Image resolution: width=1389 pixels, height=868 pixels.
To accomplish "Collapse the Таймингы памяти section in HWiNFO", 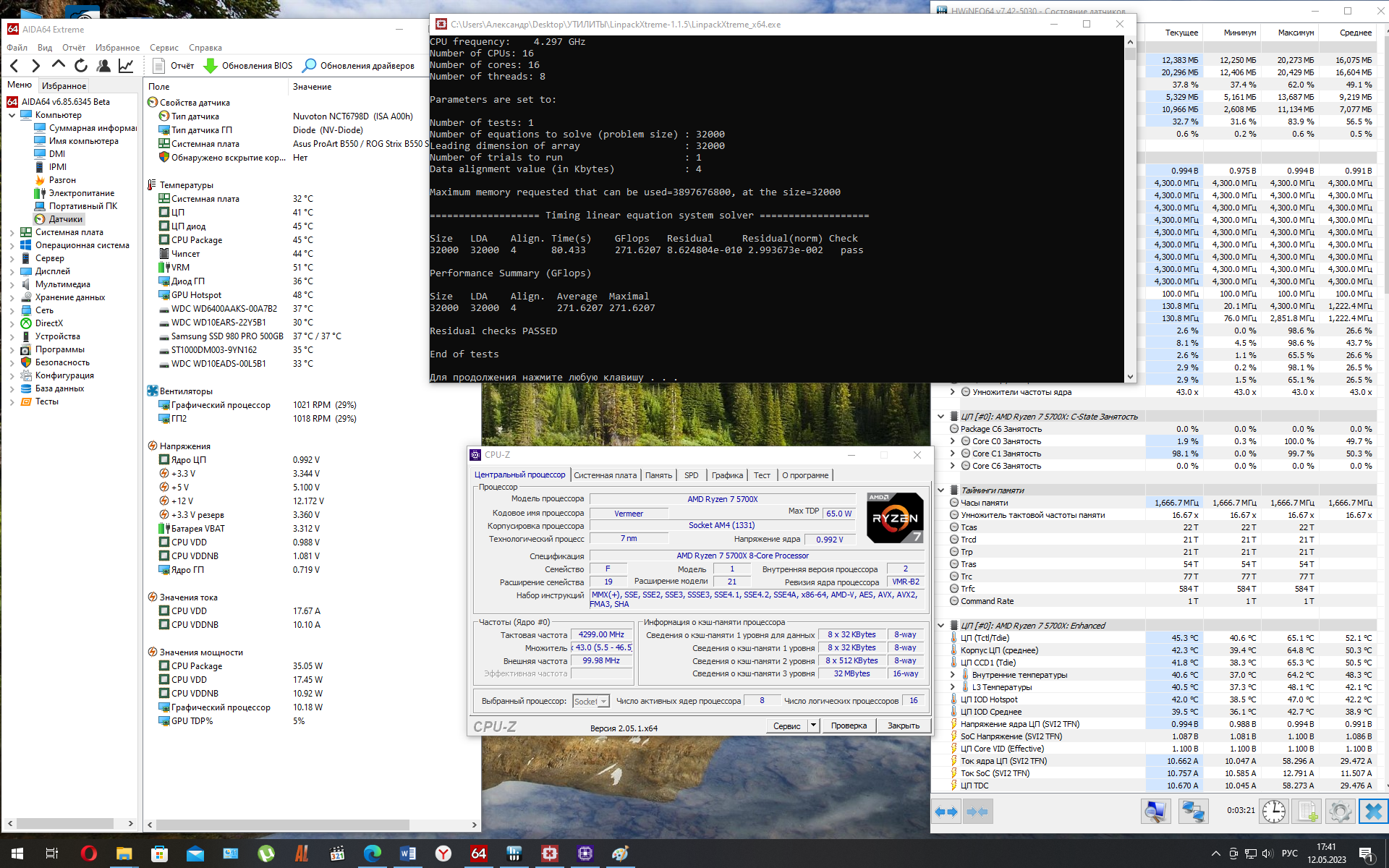I will (940, 490).
